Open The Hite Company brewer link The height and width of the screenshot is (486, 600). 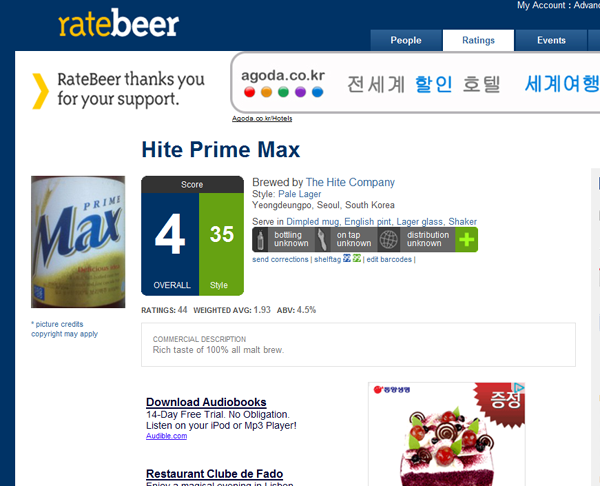pyautogui.click(x=350, y=182)
